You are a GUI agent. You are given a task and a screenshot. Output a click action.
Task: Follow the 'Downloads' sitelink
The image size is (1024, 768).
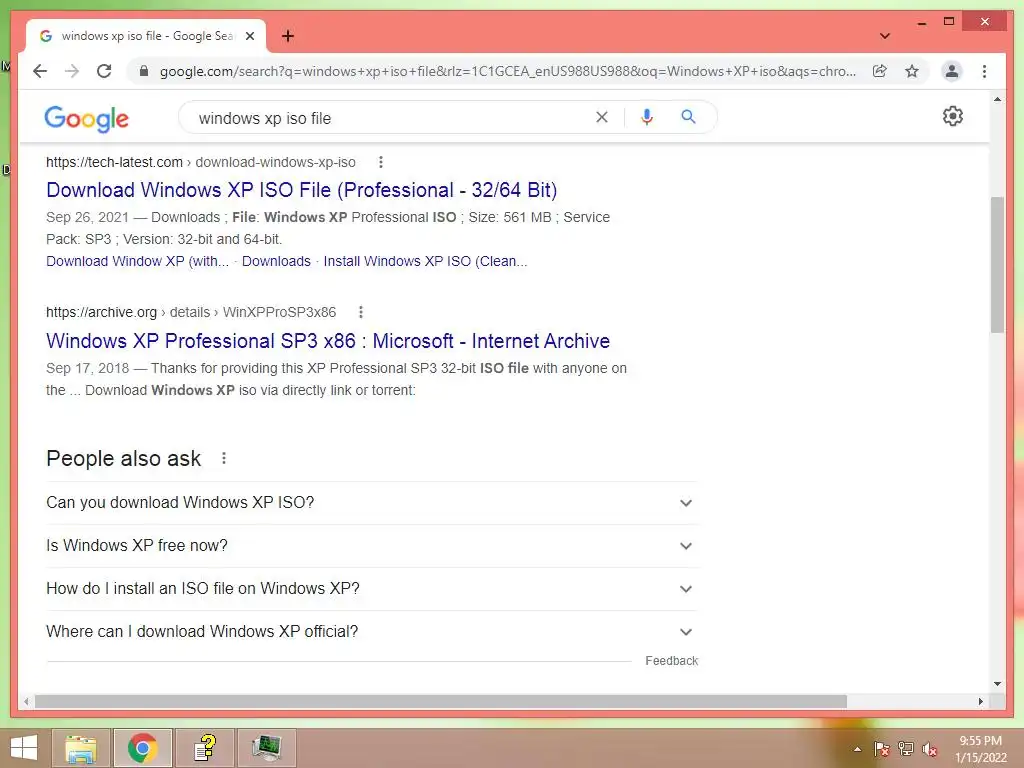276,261
